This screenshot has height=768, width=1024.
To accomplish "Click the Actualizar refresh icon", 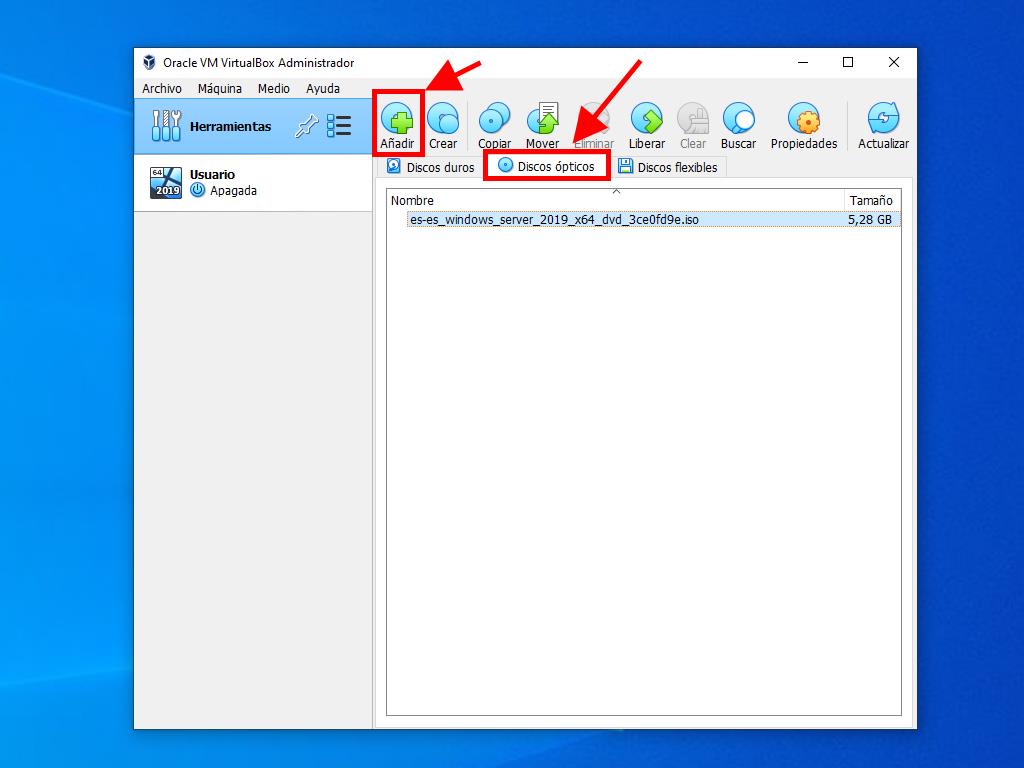I will 883,119.
